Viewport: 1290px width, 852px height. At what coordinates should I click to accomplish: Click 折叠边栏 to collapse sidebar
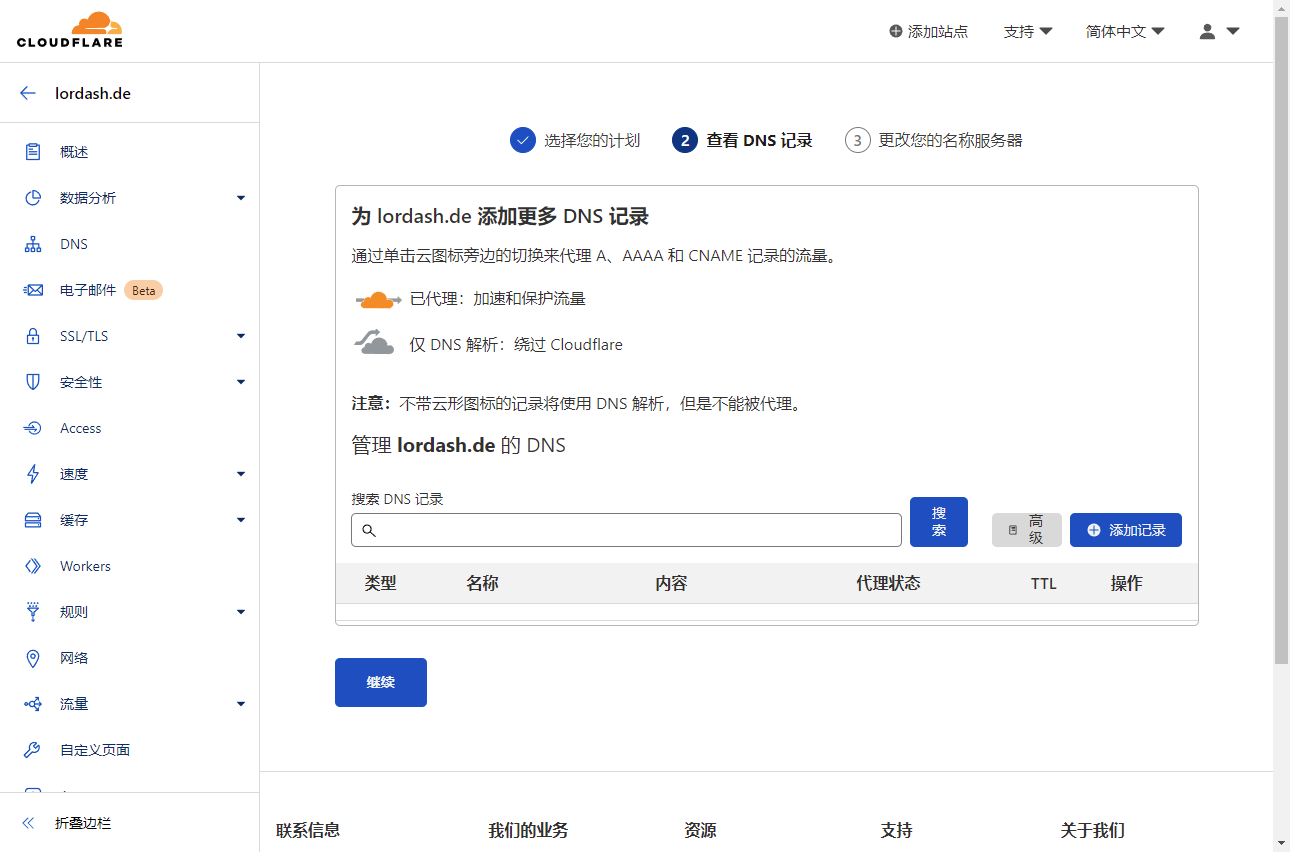(83, 823)
